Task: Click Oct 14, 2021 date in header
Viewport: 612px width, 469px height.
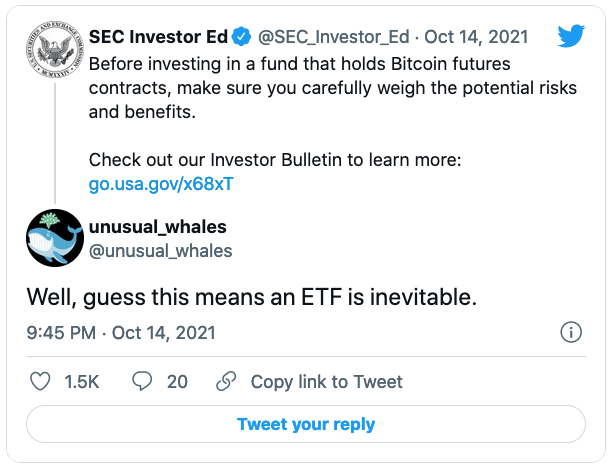Action: [x=477, y=38]
